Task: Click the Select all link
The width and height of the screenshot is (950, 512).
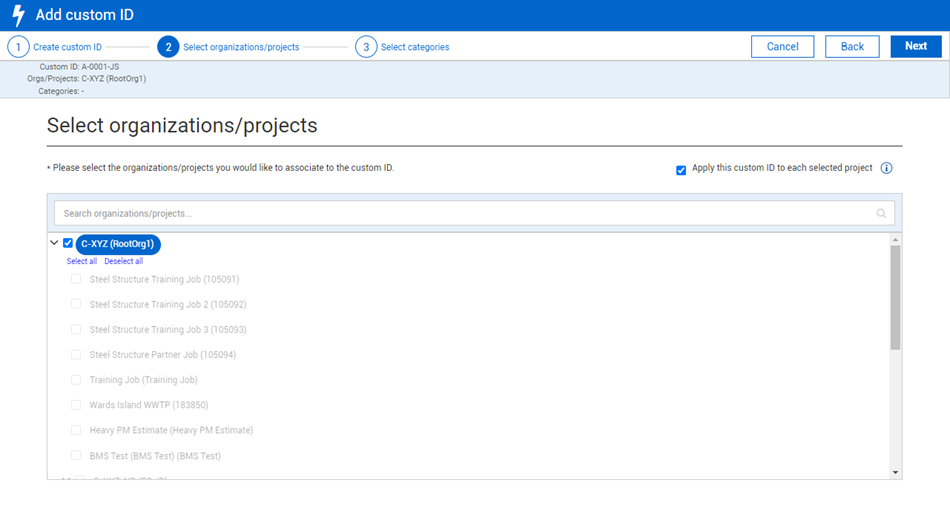Action: pos(82,261)
